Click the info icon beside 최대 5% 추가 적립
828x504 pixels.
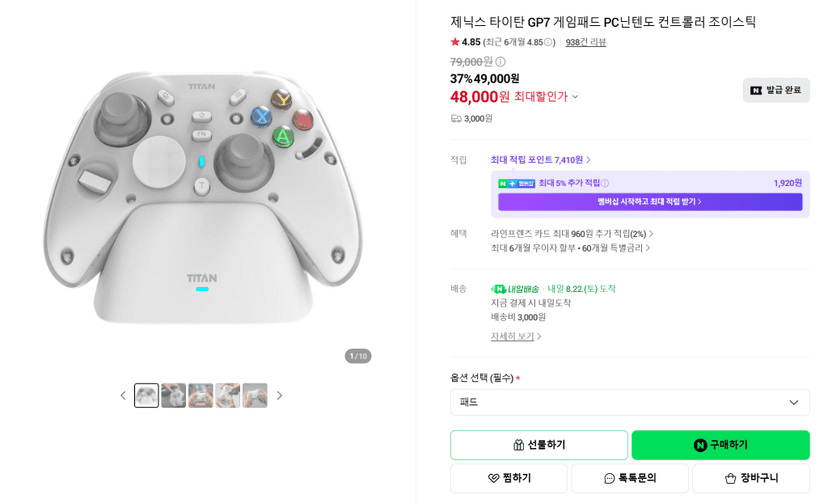click(605, 183)
